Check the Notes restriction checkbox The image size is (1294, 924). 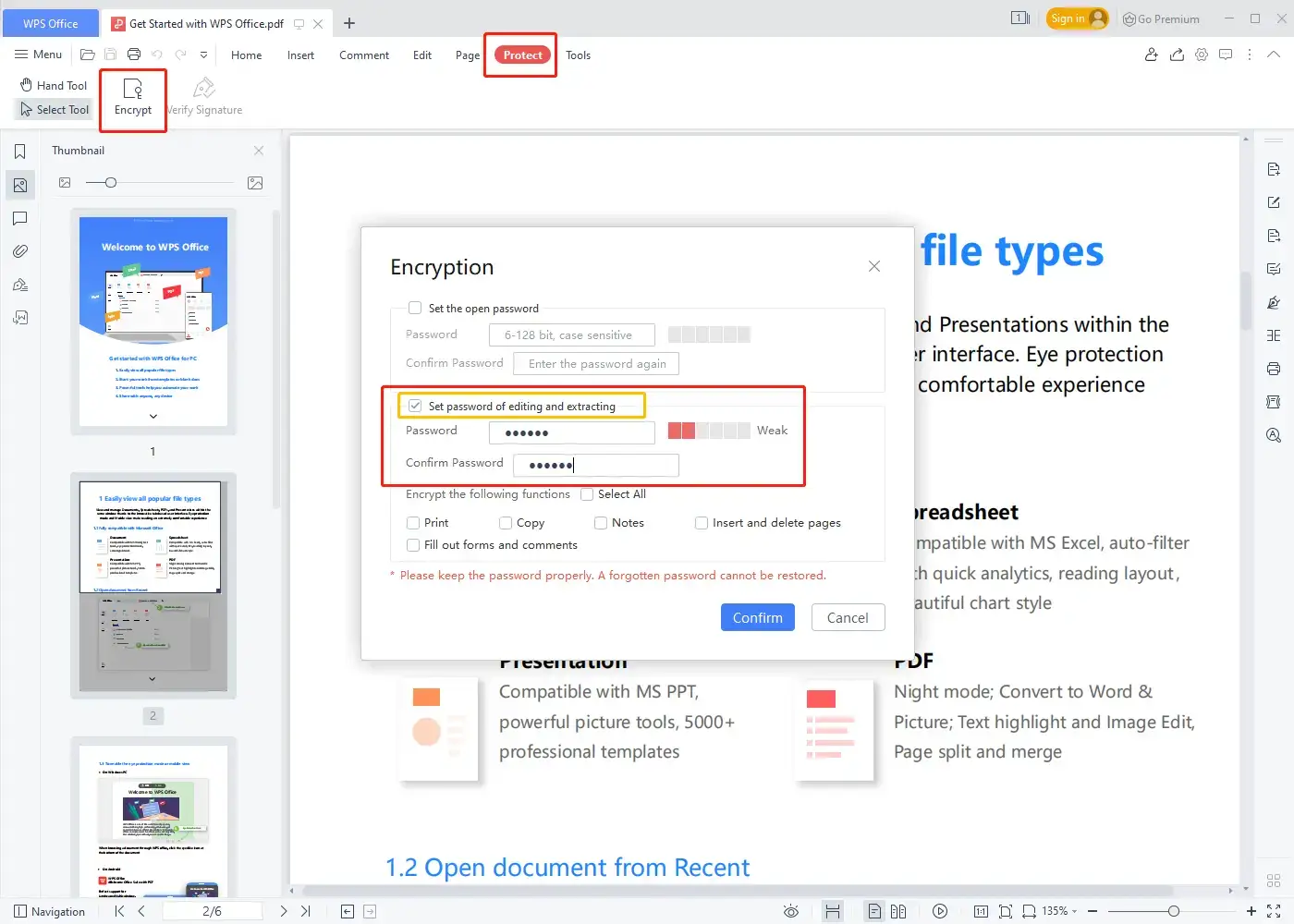tap(601, 523)
